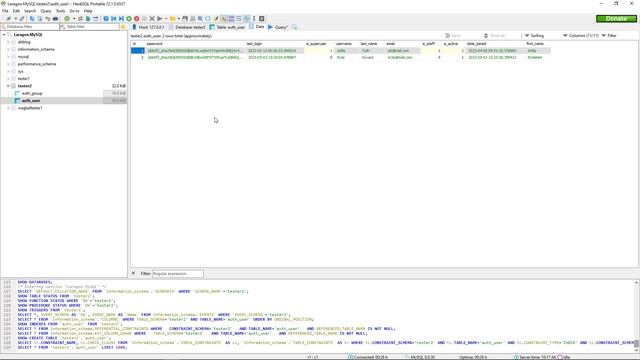Open the Edit menu
Screen dimensions: 640x360
click(x=16, y=11)
